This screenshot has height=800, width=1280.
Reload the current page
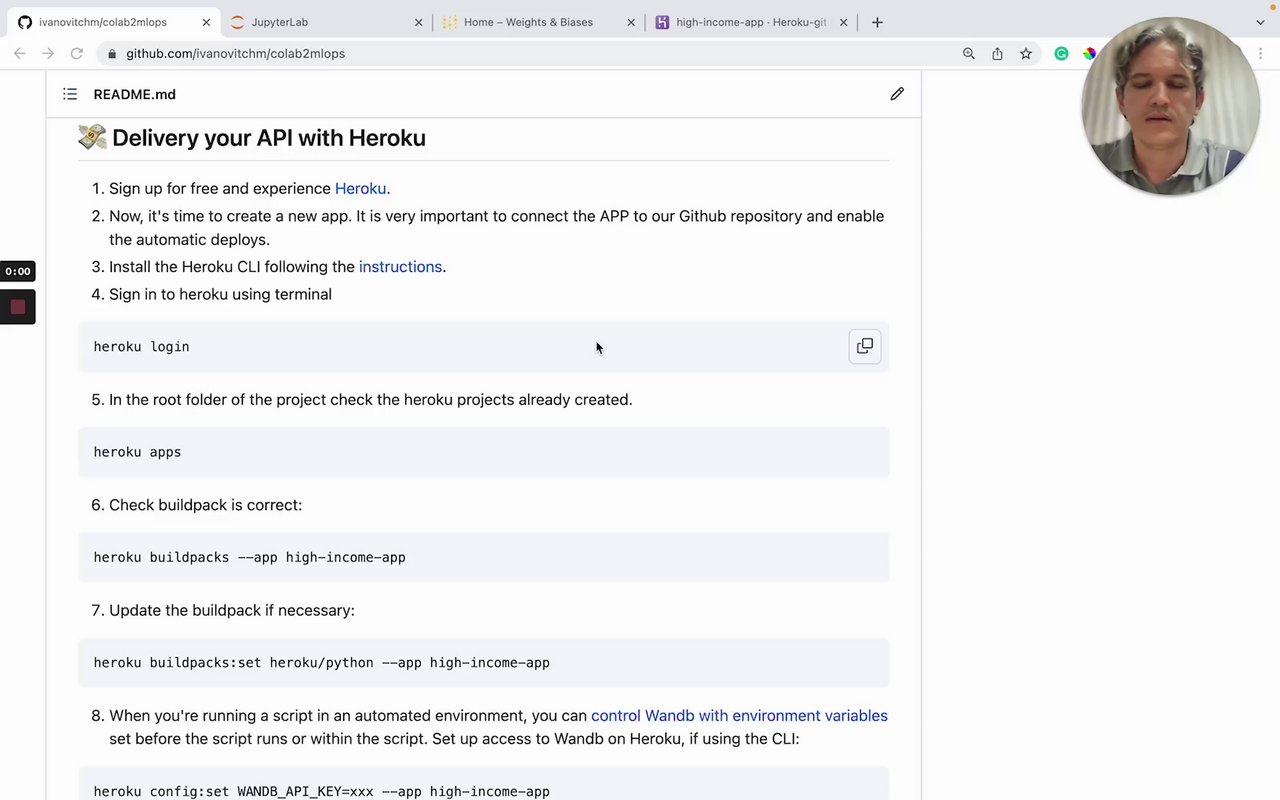tap(76, 54)
